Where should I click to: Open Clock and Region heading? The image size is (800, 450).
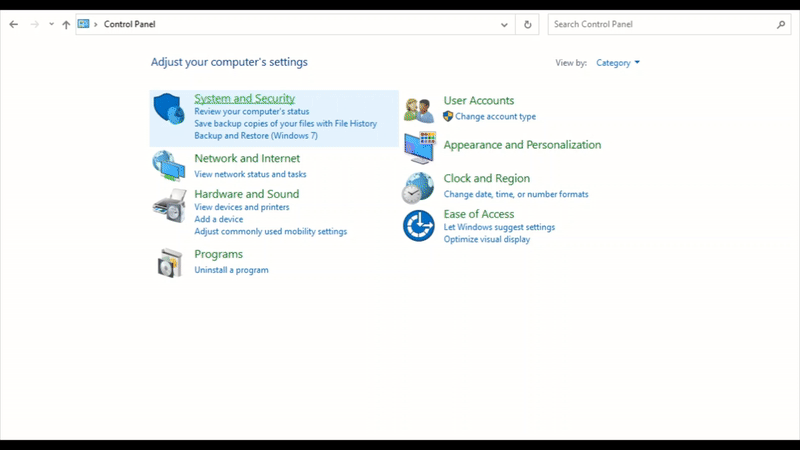point(486,178)
